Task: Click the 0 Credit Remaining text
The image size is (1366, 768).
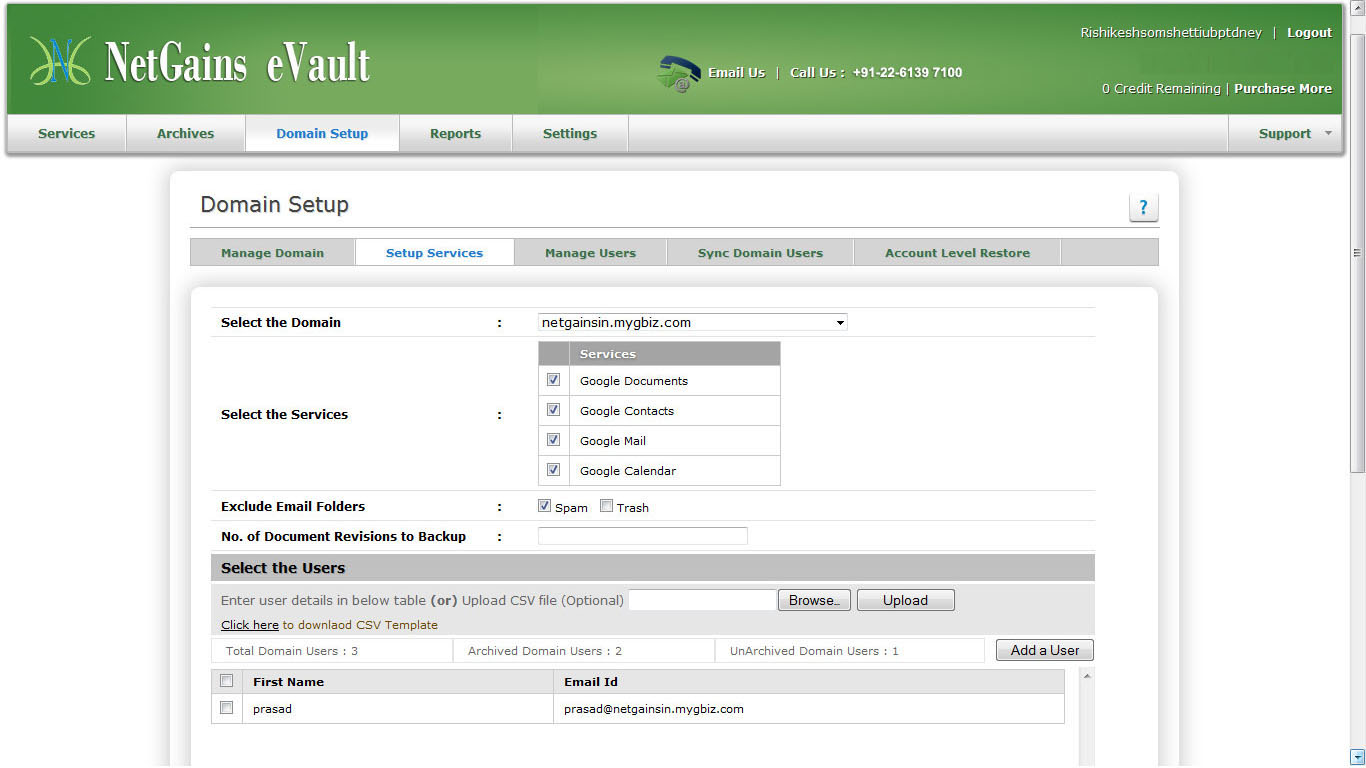Action: [x=1161, y=89]
